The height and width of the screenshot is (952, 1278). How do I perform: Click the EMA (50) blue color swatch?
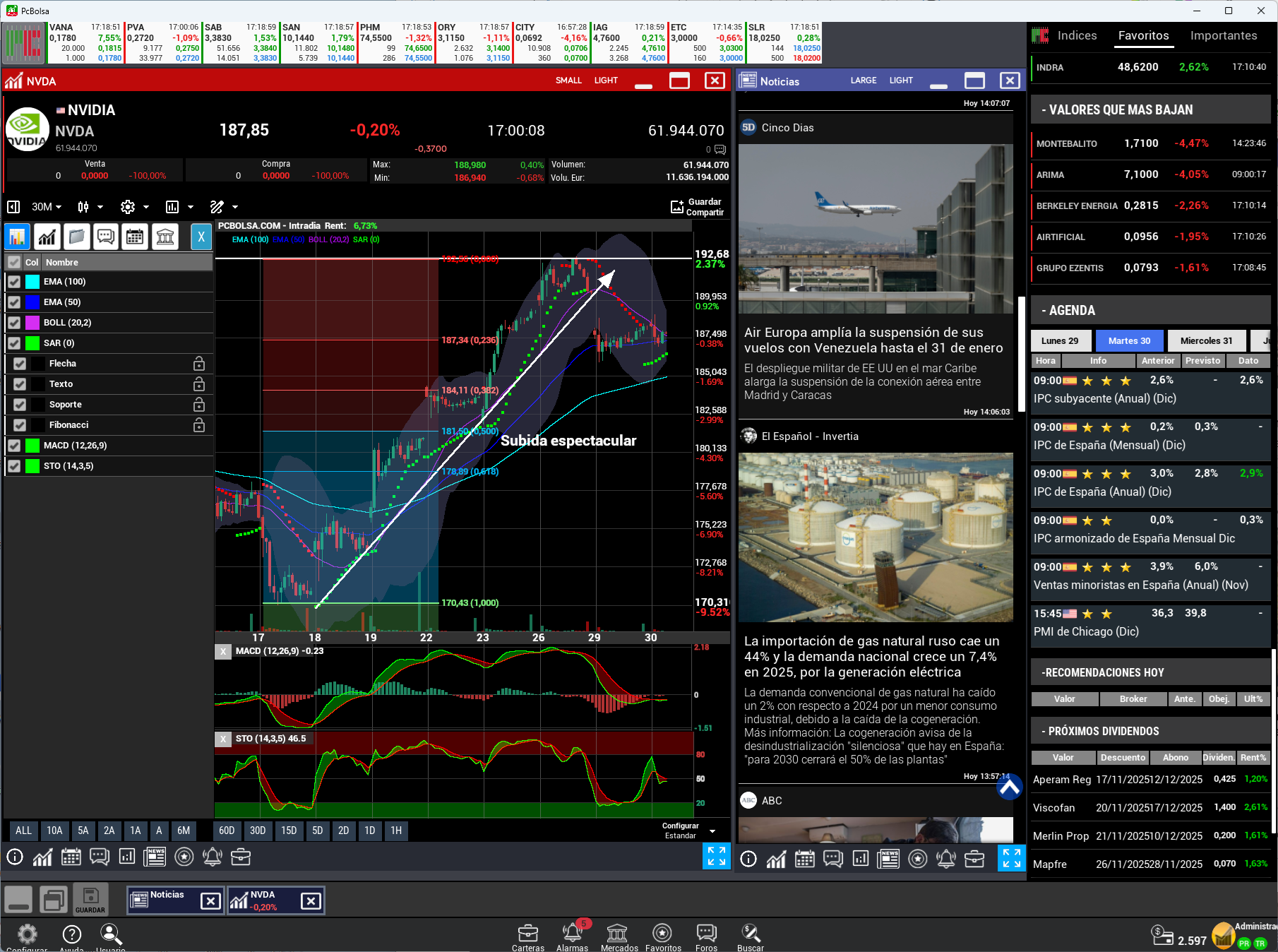32,302
